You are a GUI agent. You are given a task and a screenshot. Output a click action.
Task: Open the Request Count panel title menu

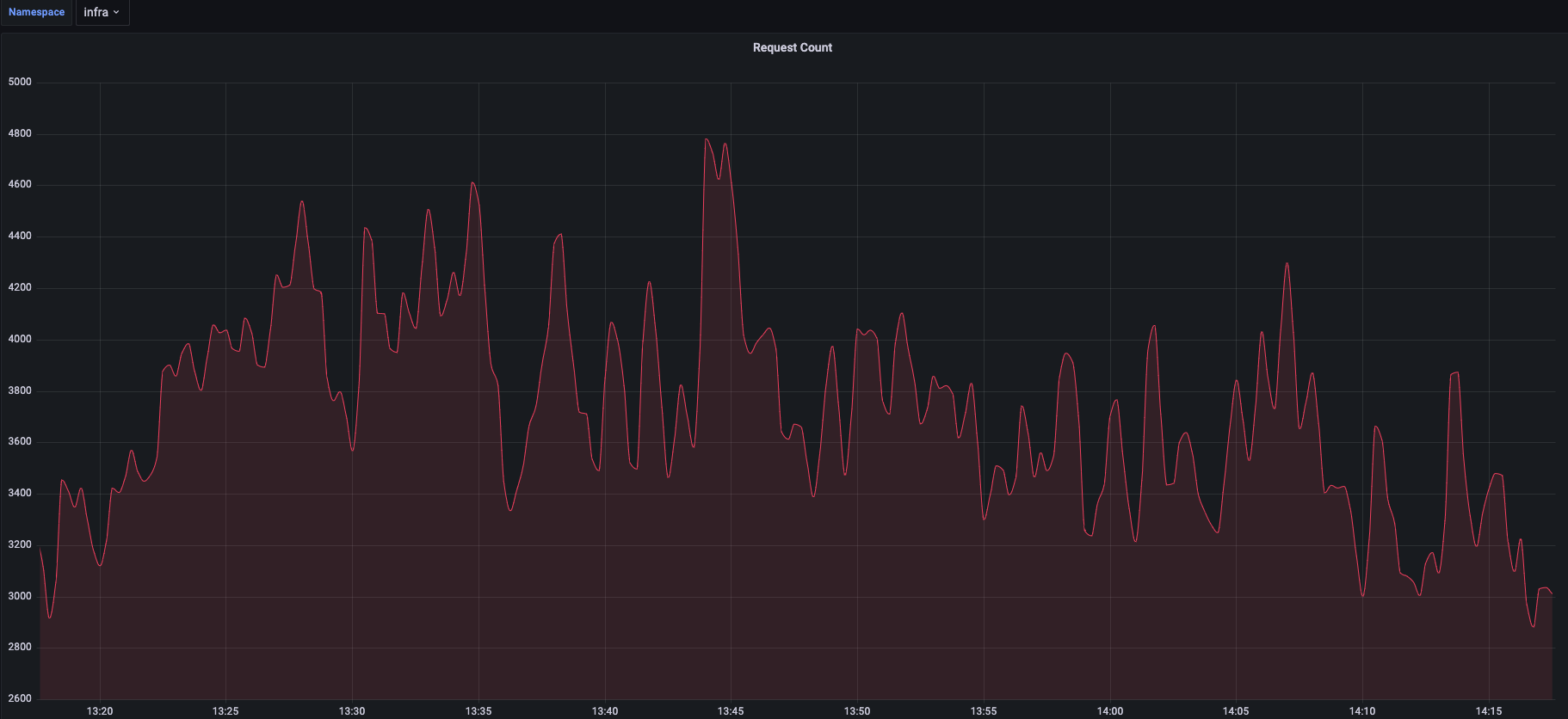click(792, 48)
